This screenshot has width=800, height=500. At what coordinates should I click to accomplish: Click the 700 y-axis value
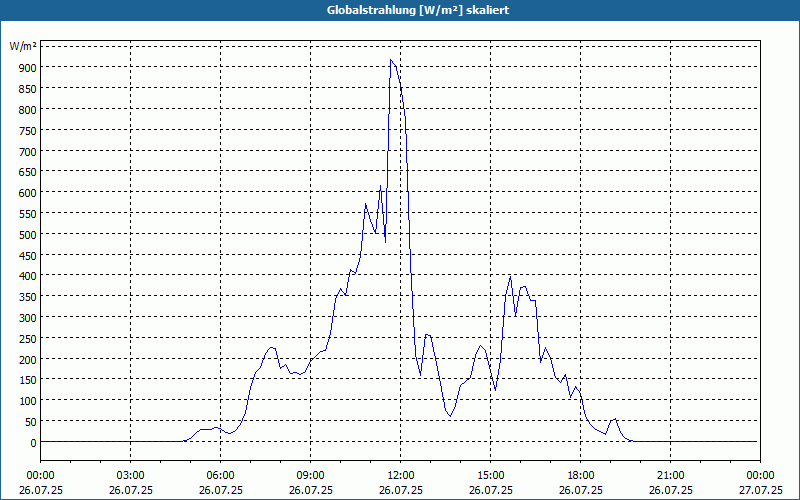29,152
